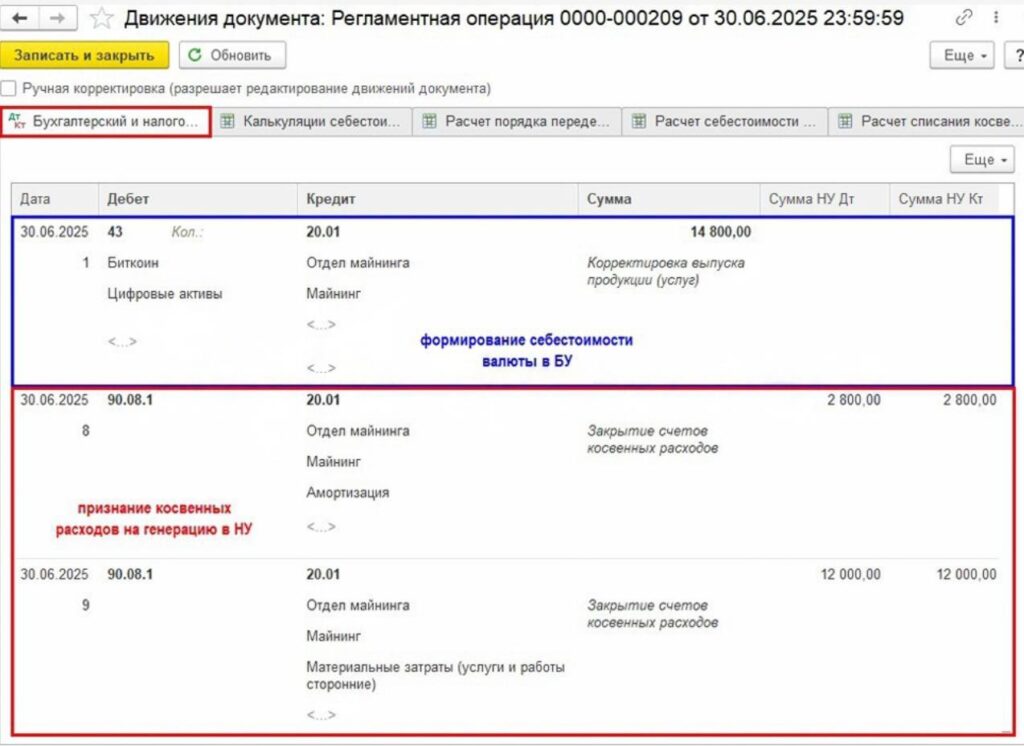Click the back navigation arrow
Viewport: 1024px width, 746px height.
tap(20, 18)
